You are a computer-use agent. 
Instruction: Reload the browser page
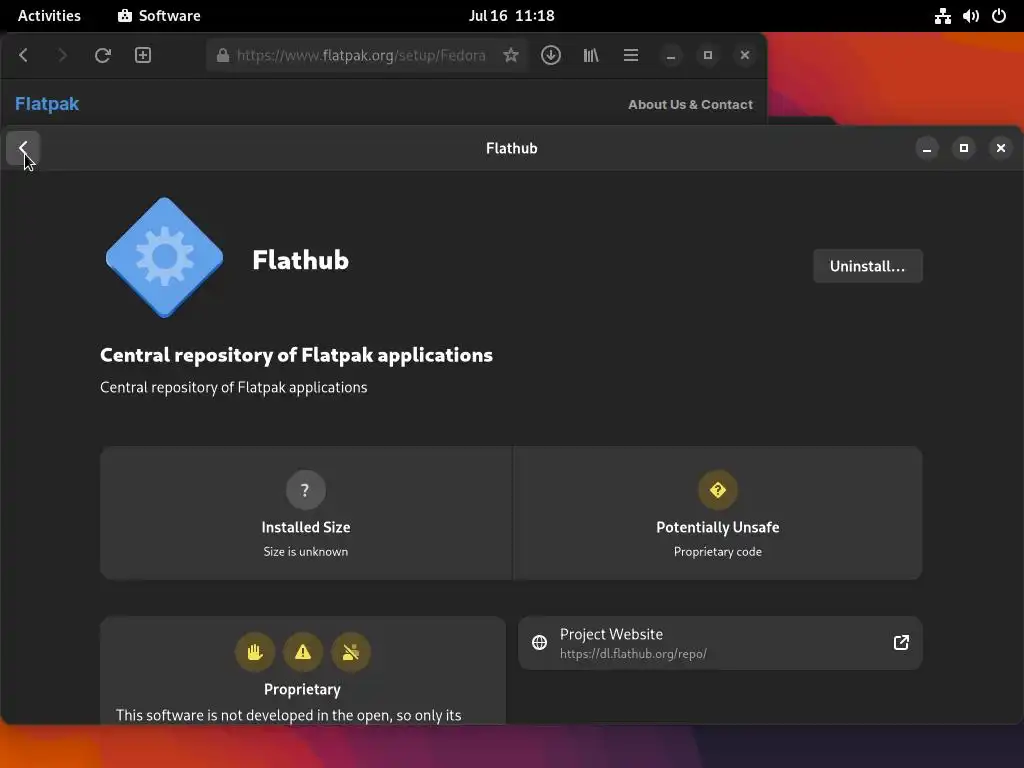(102, 56)
